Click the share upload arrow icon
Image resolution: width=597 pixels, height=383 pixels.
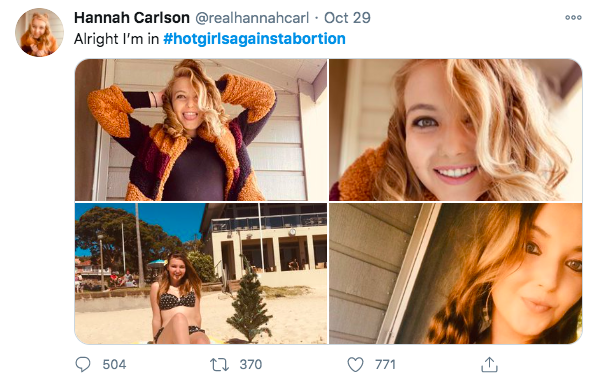489,365
